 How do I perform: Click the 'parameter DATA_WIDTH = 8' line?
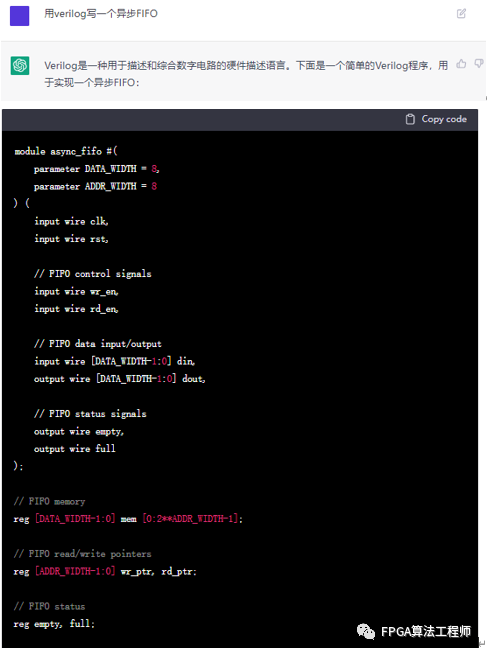click(97, 169)
